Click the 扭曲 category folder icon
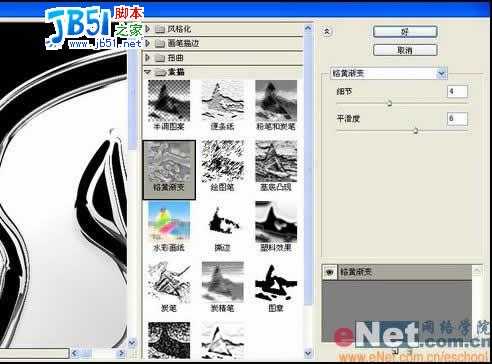The image size is (492, 364). pyautogui.click(x=160, y=58)
